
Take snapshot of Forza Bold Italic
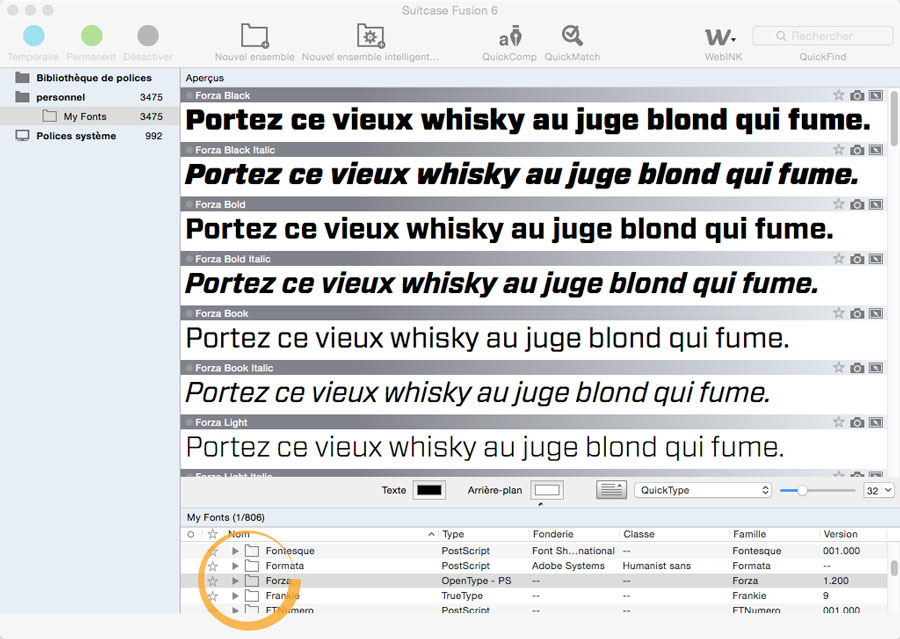coord(857,259)
